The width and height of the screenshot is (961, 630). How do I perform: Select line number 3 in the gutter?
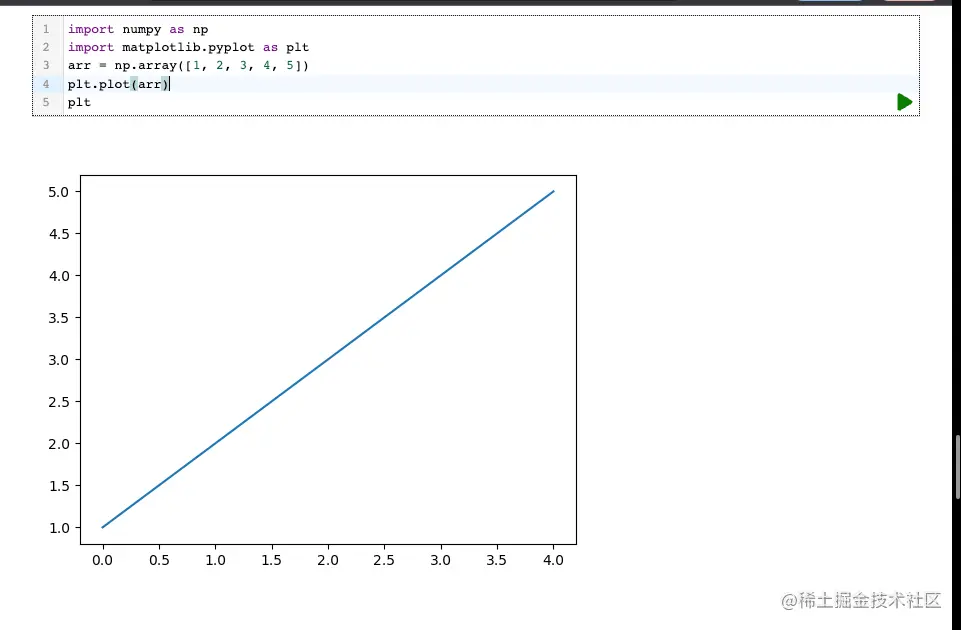[46, 65]
